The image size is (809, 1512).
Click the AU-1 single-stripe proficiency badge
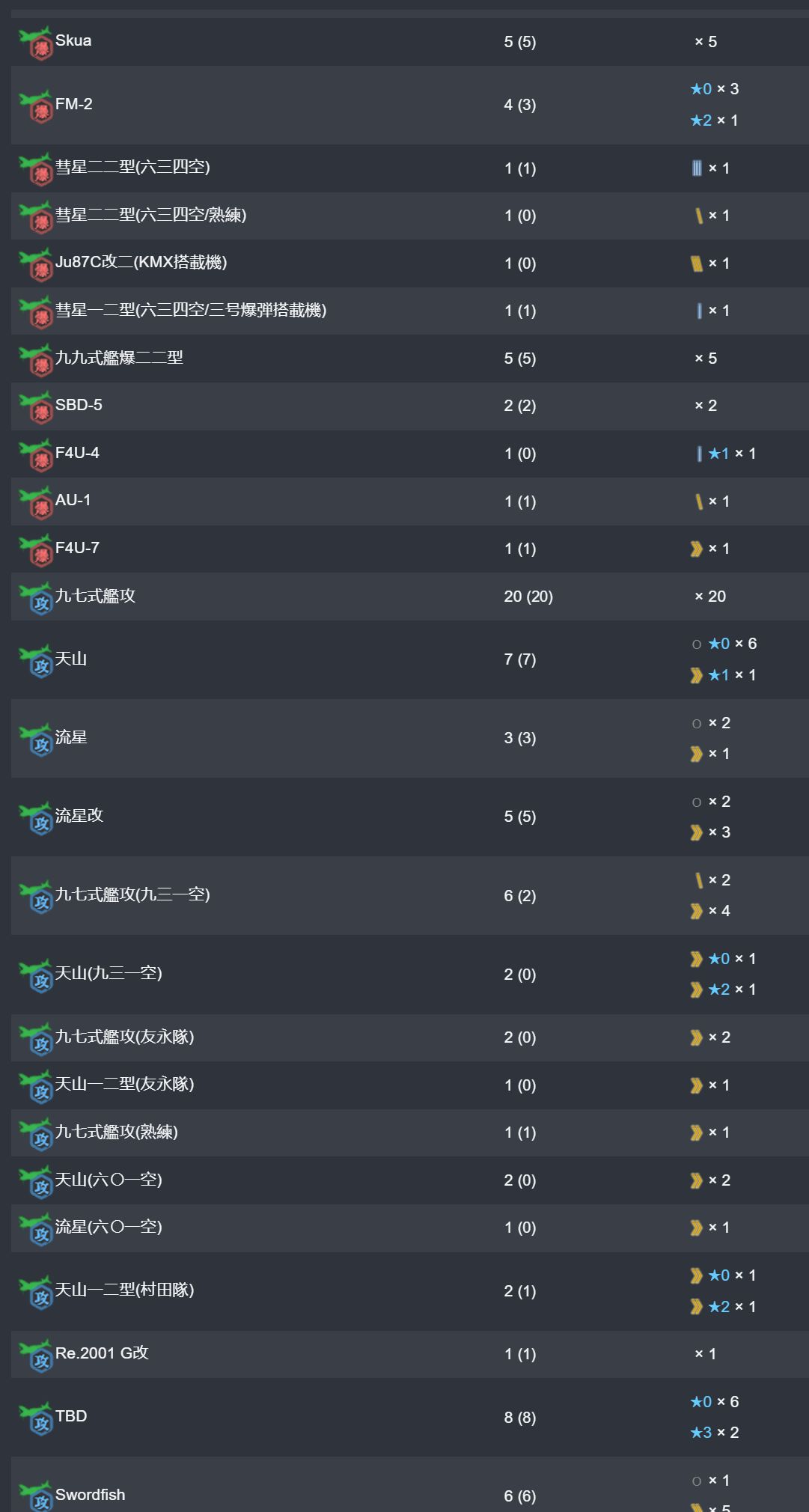pos(699,502)
